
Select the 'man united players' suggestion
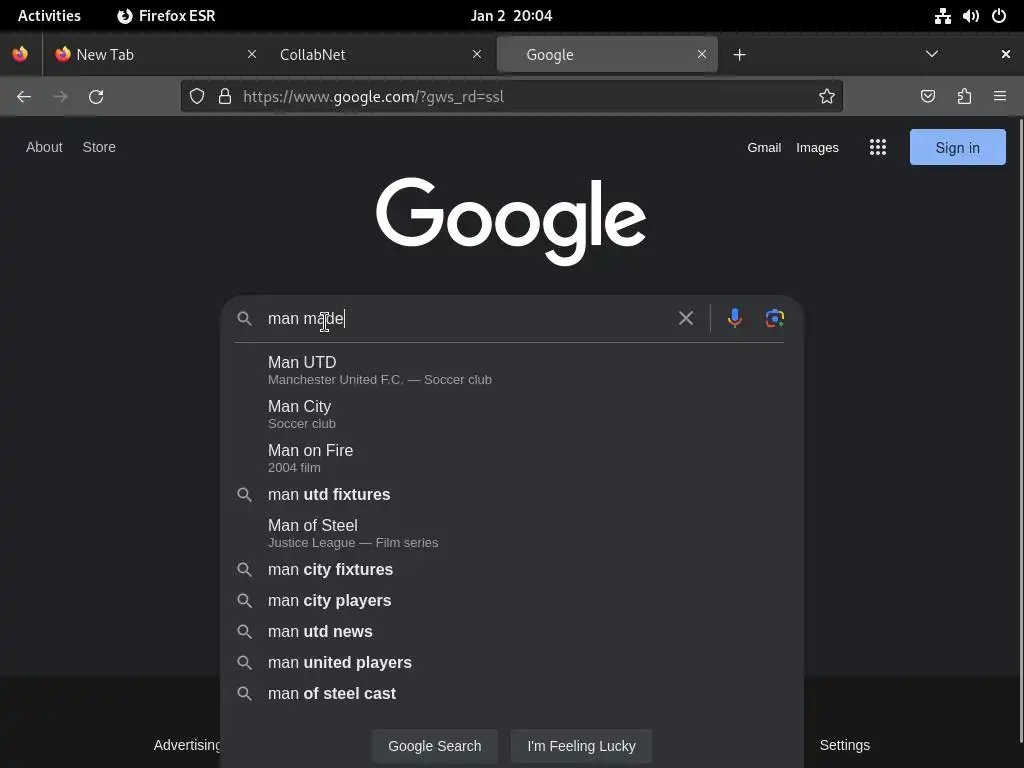(x=510, y=662)
